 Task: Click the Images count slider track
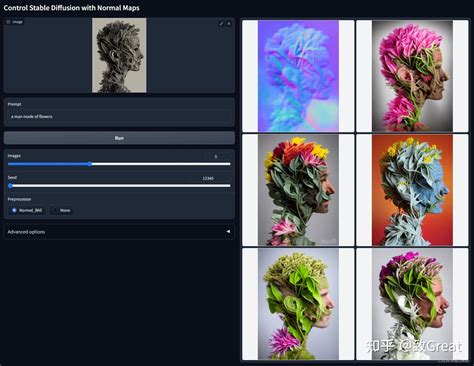click(x=119, y=164)
